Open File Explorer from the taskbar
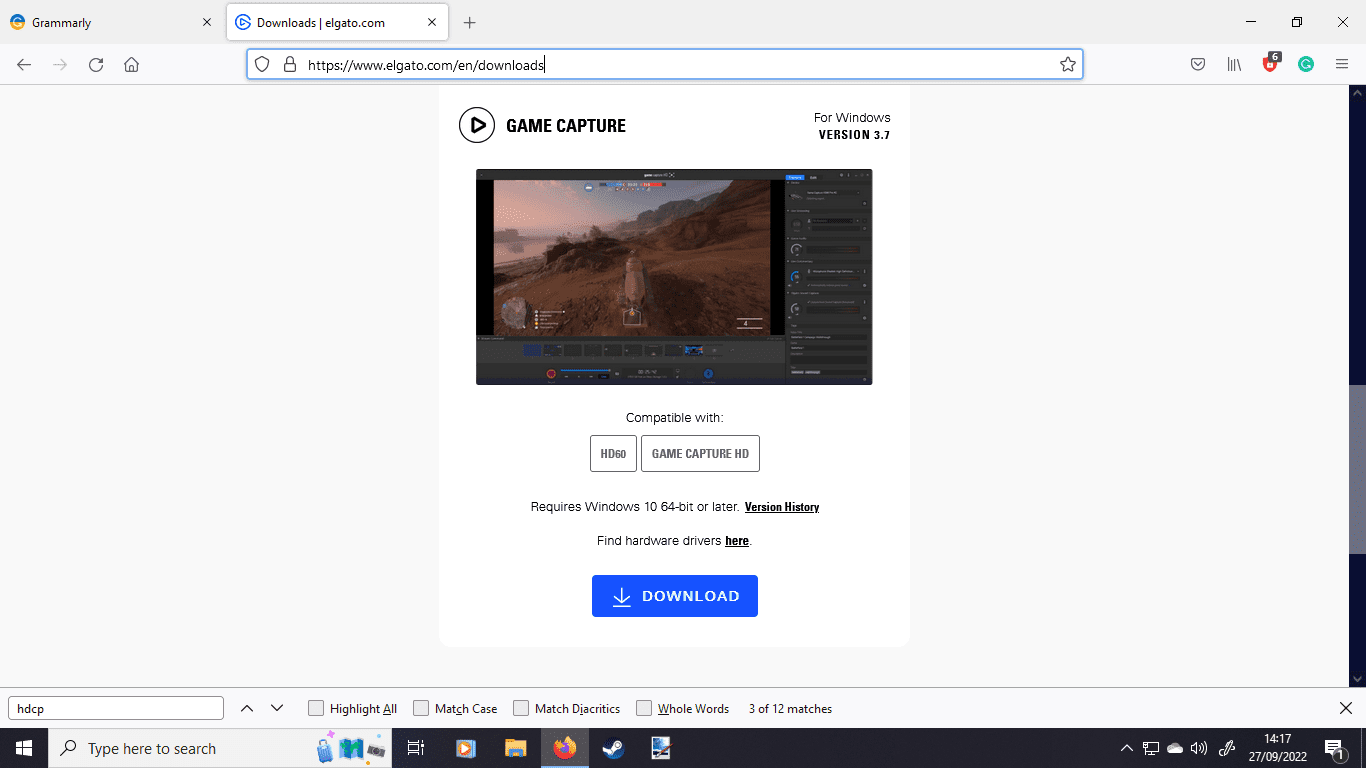Viewport: 1366px width, 768px height. click(515, 748)
